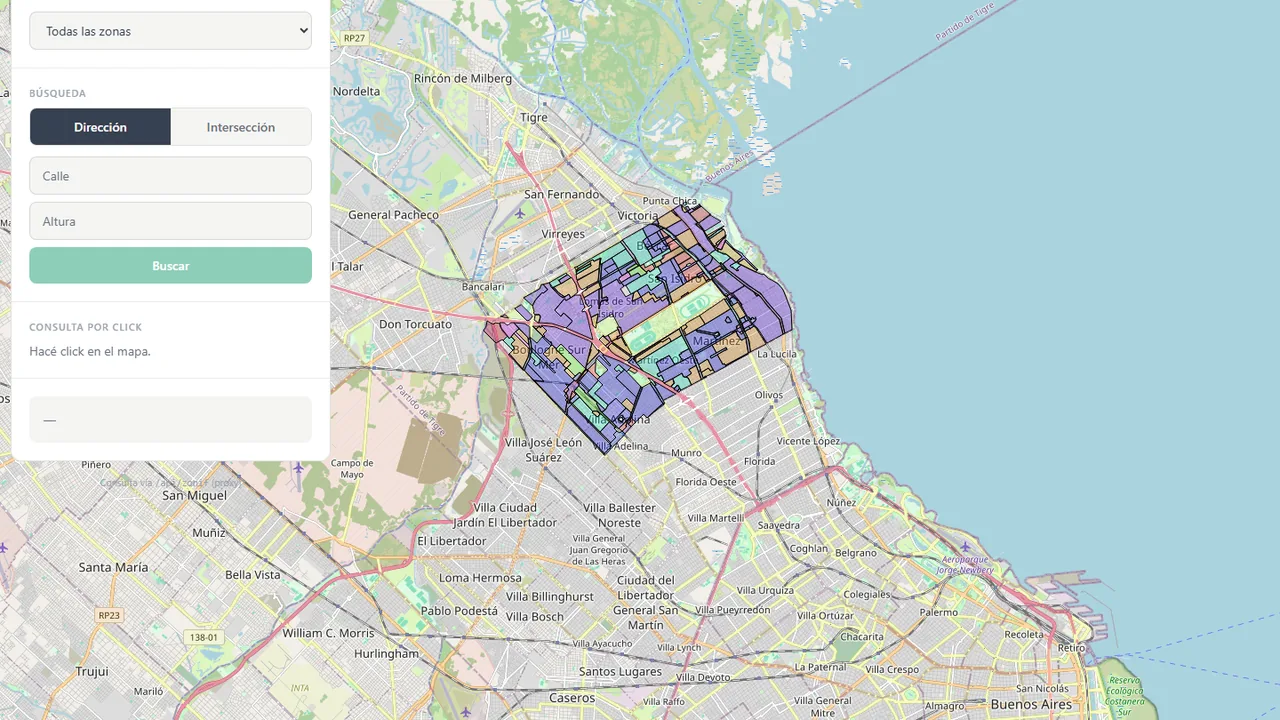Click the "Saavedra" map label
This screenshot has height=720, width=1280.
point(779,525)
